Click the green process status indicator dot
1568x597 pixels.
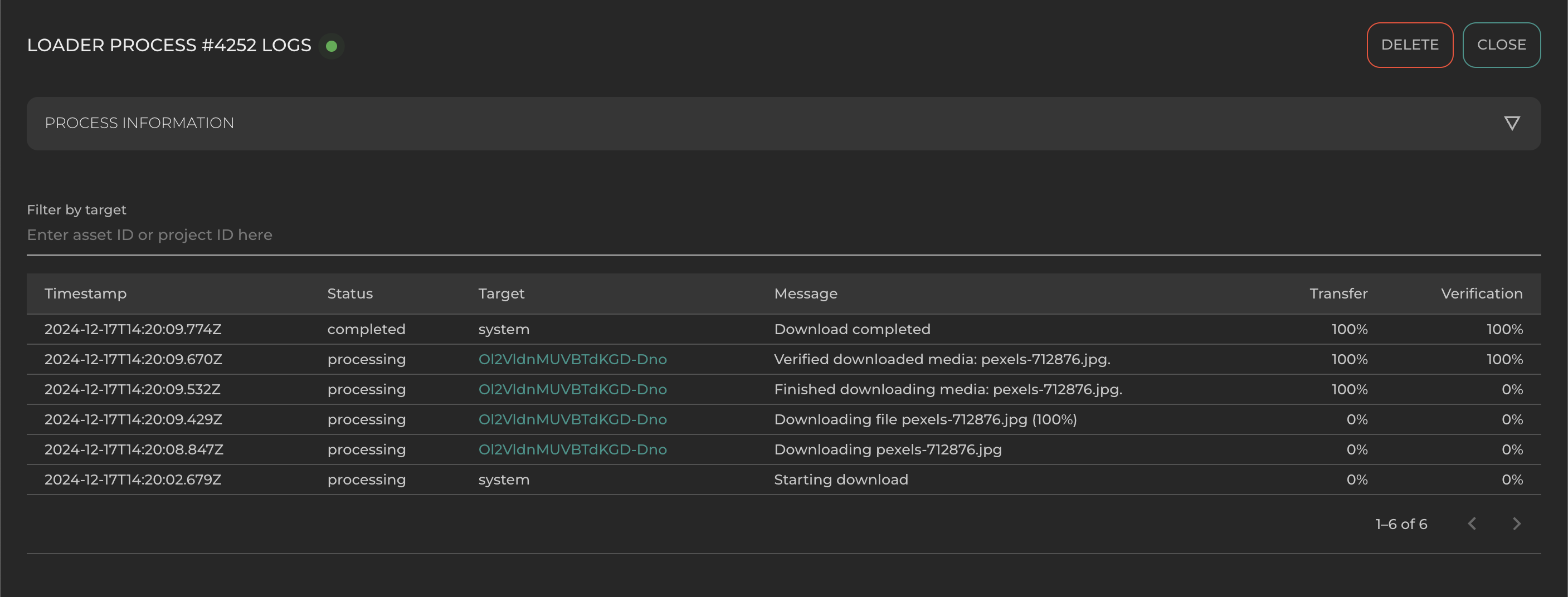(x=331, y=46)
